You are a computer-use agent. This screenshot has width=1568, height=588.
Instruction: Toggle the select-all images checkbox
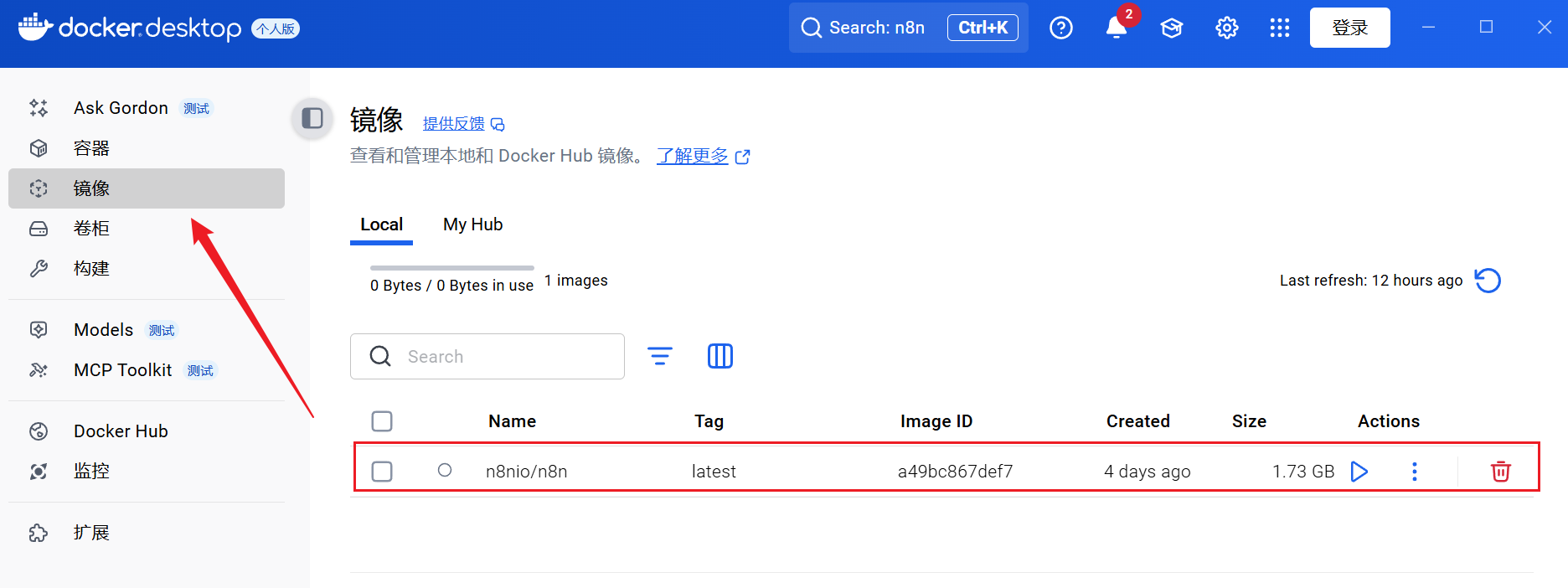click(x=382, y=421)
